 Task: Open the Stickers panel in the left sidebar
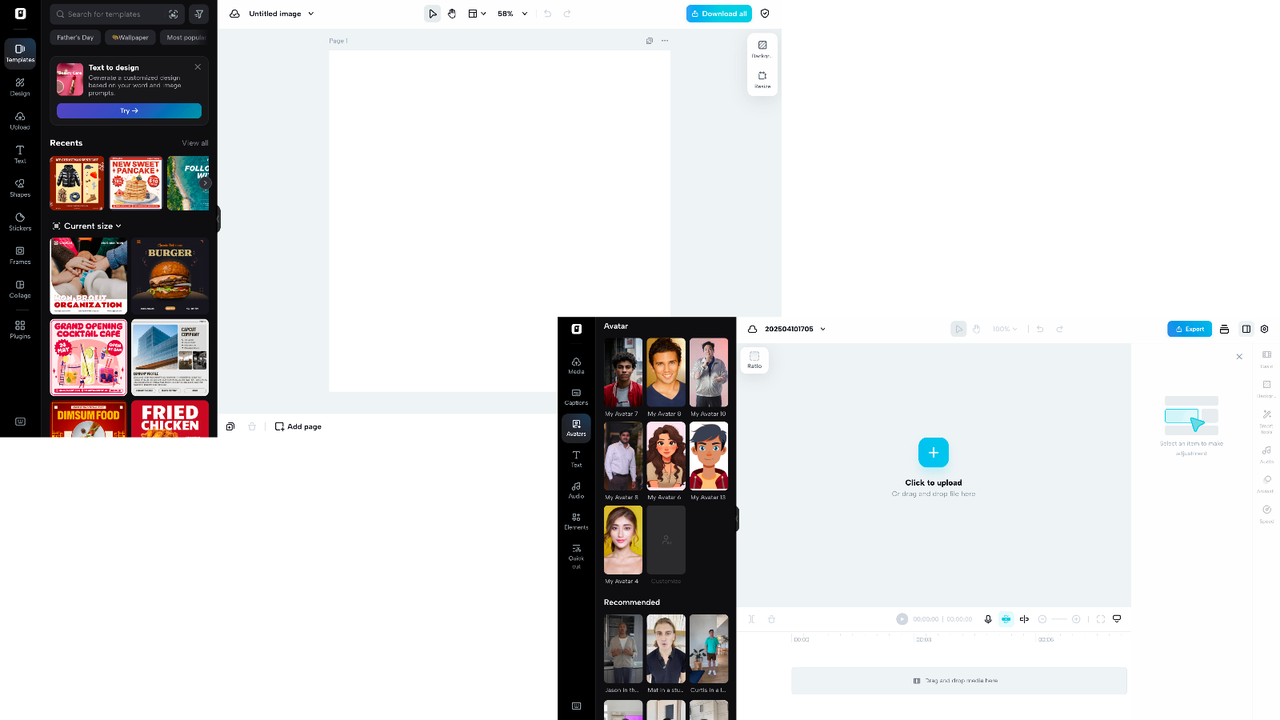[20, 221]
